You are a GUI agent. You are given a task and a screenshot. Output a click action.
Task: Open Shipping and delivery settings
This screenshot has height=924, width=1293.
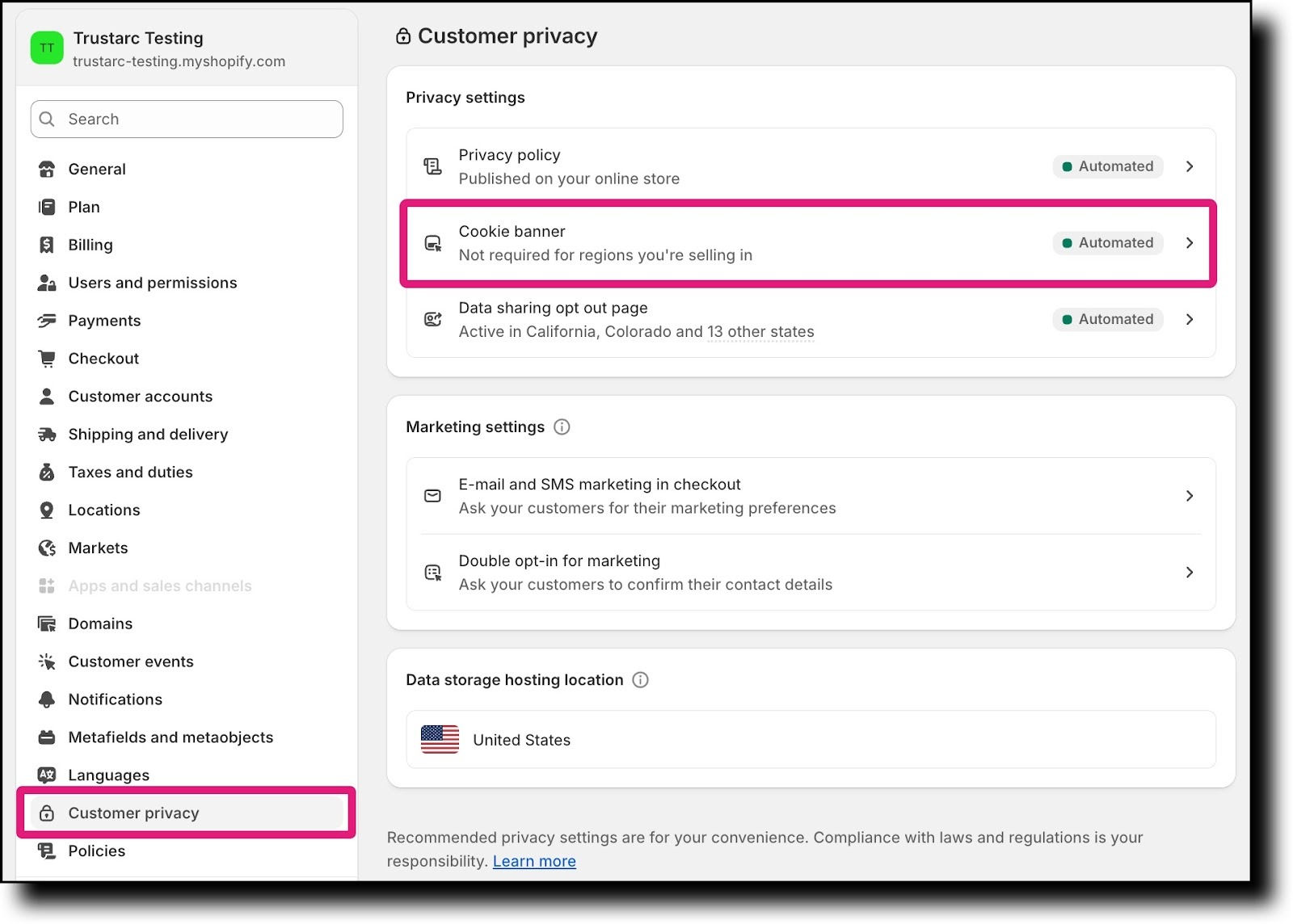pyautogui.click(x=187, y=435)
